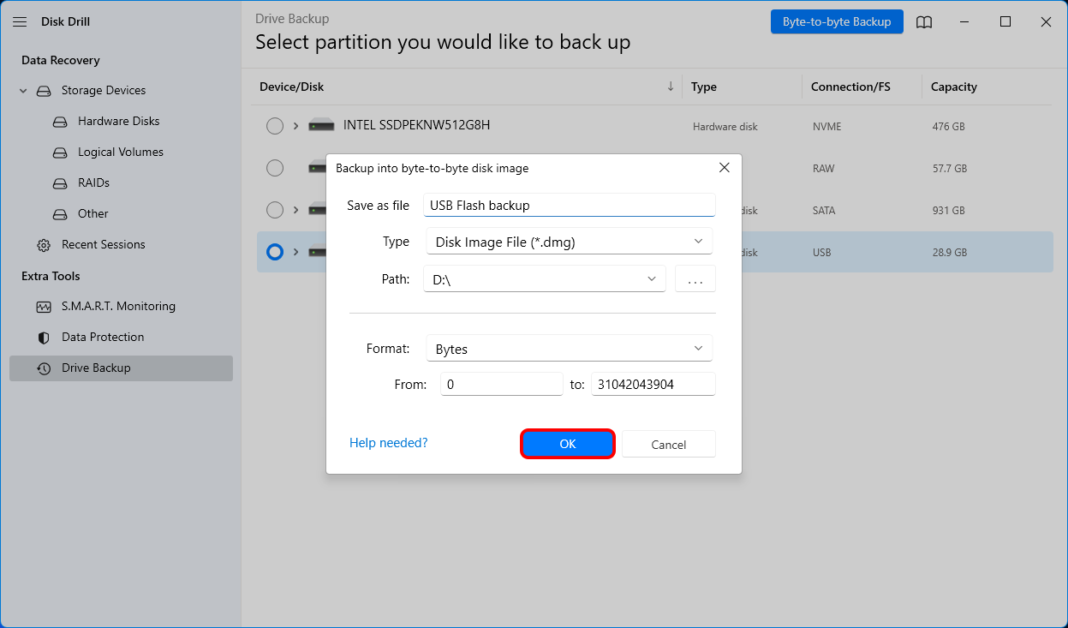Screen dimensions: 1068x628
Task: Collapse the Storage Devices tree section
Action: pyautogui.click(x=23, y=91)
